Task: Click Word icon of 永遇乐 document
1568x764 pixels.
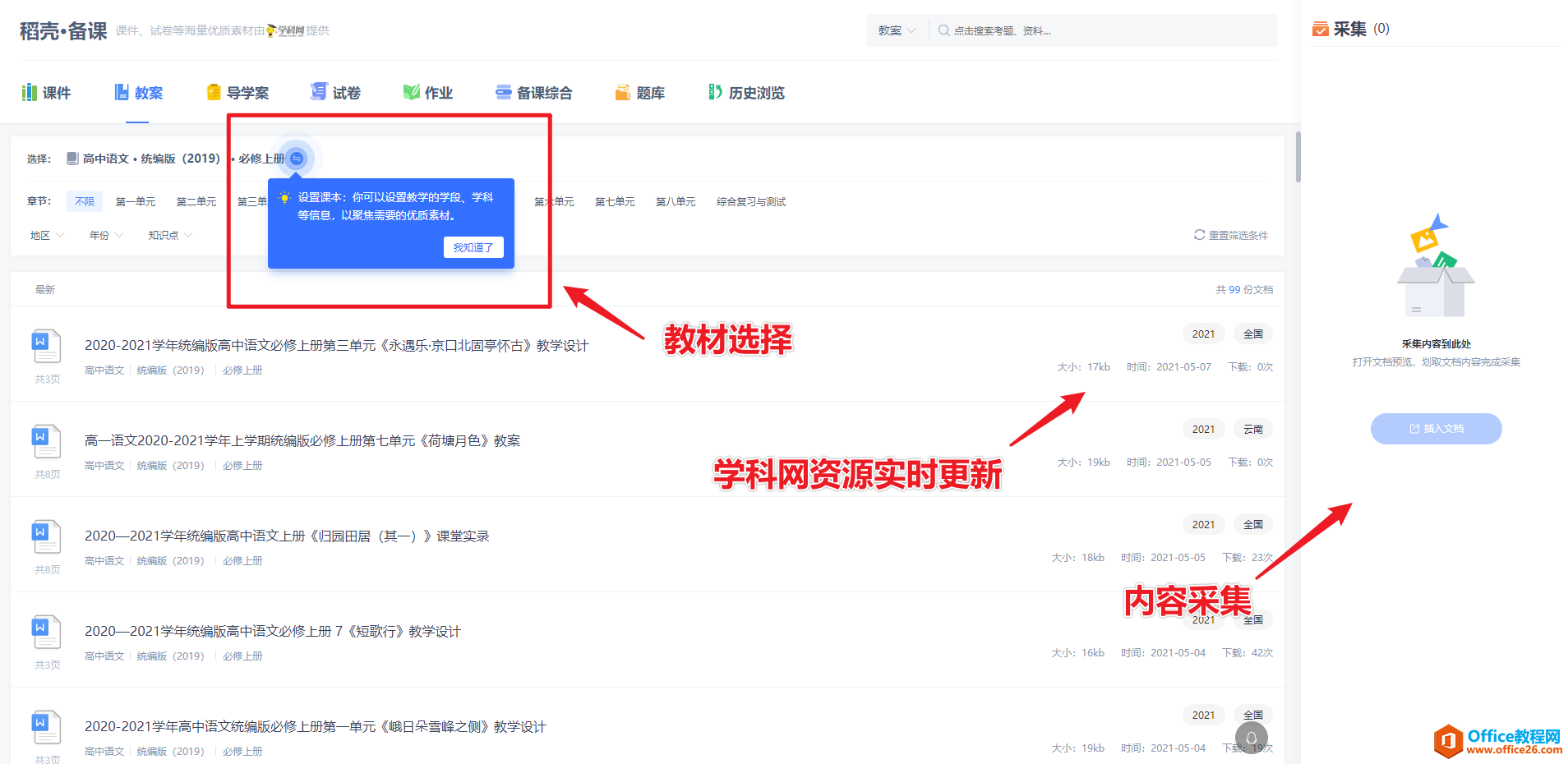Action: coord(46,346)
